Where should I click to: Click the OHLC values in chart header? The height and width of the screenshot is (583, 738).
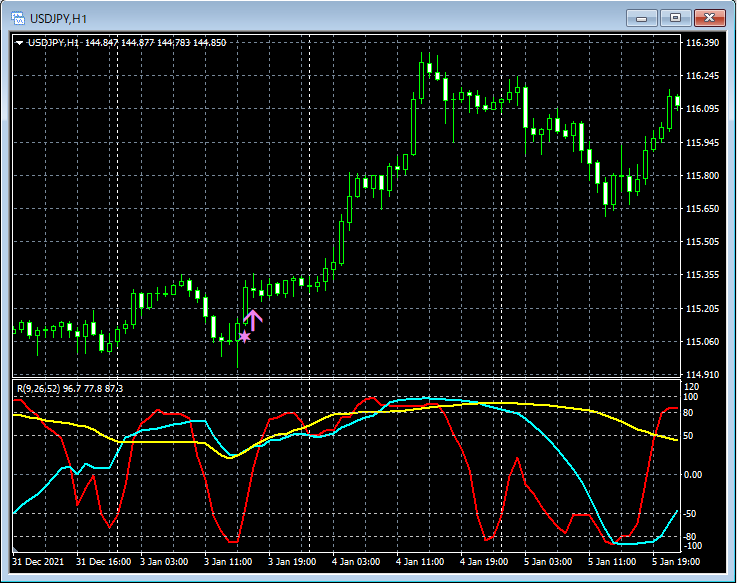[x=156, y=43]
